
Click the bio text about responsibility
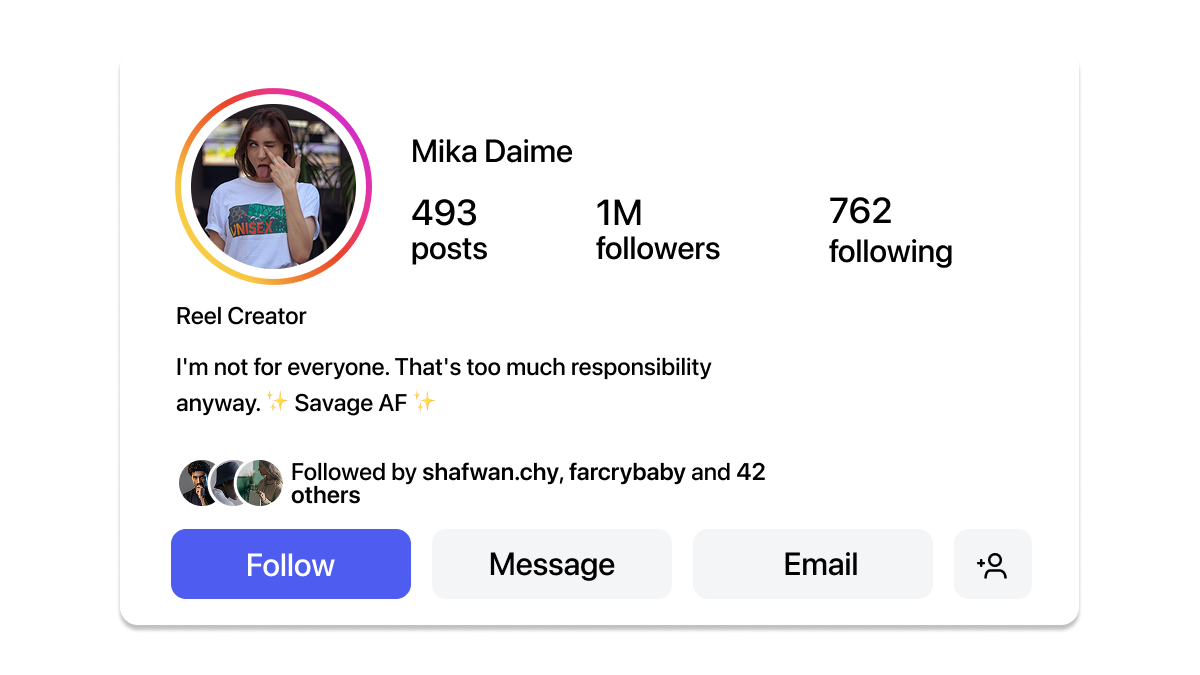(x=443, y=367)
